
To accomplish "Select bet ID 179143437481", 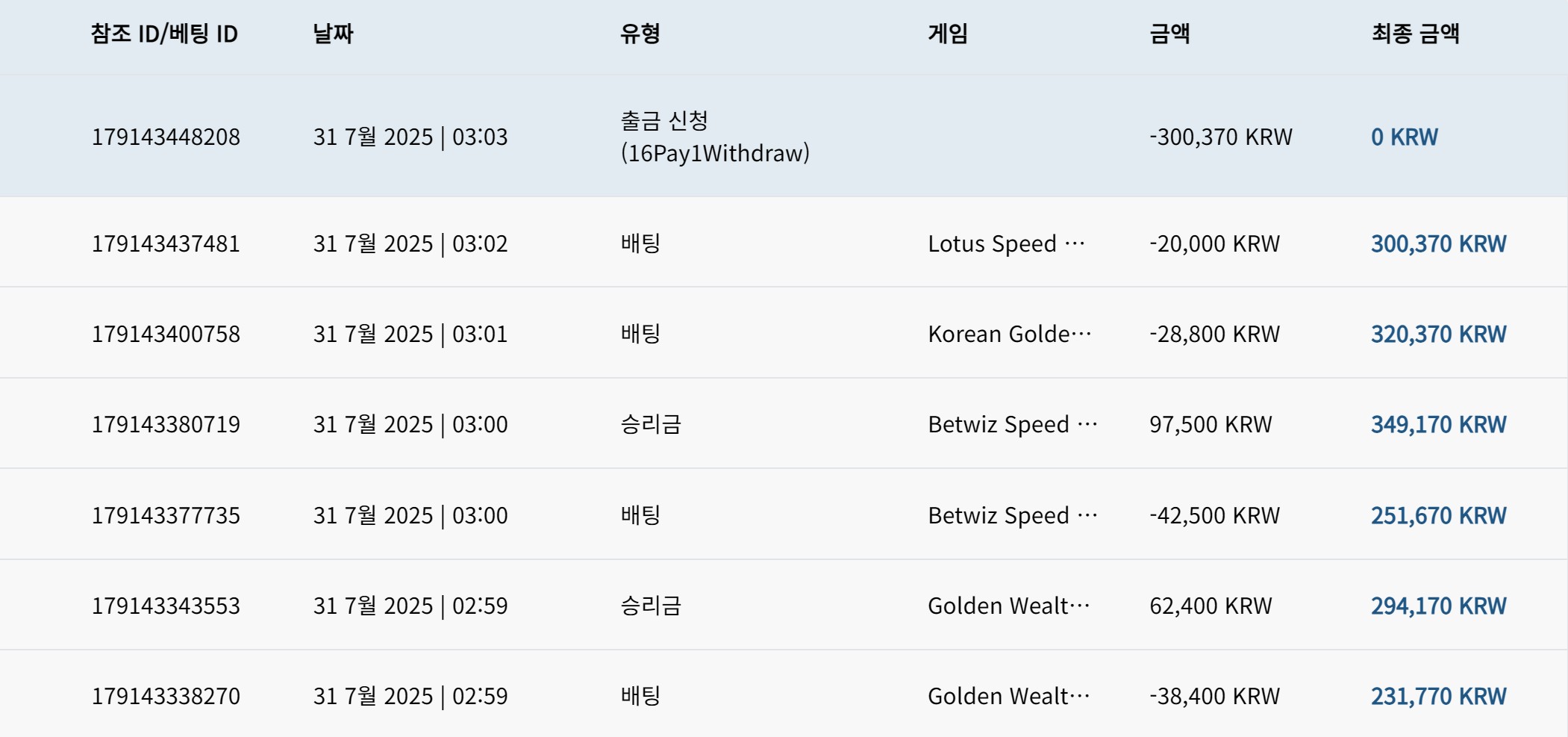I will pyautogui.click(x=166, y=243).
